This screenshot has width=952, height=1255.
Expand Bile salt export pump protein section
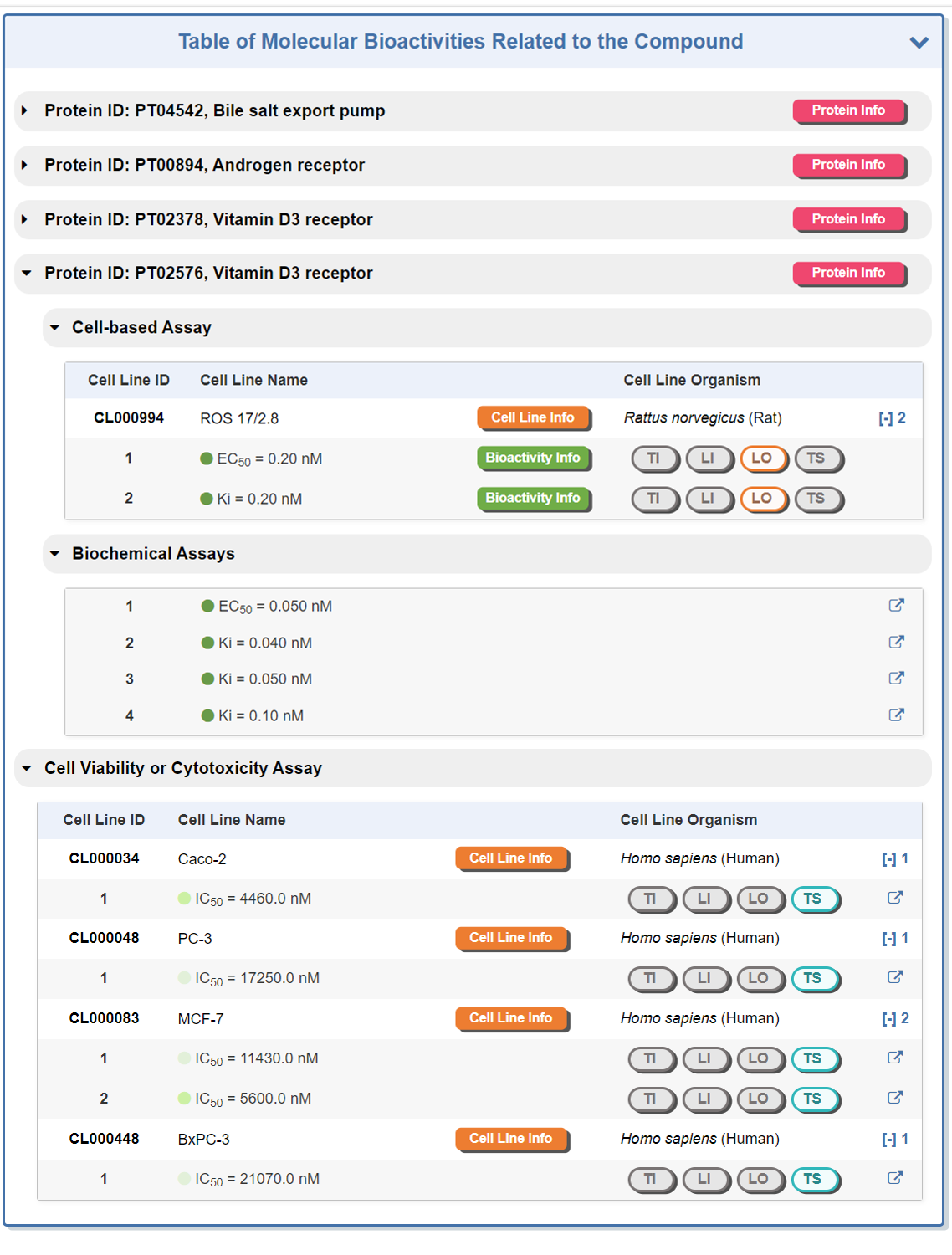pos(25,110)
